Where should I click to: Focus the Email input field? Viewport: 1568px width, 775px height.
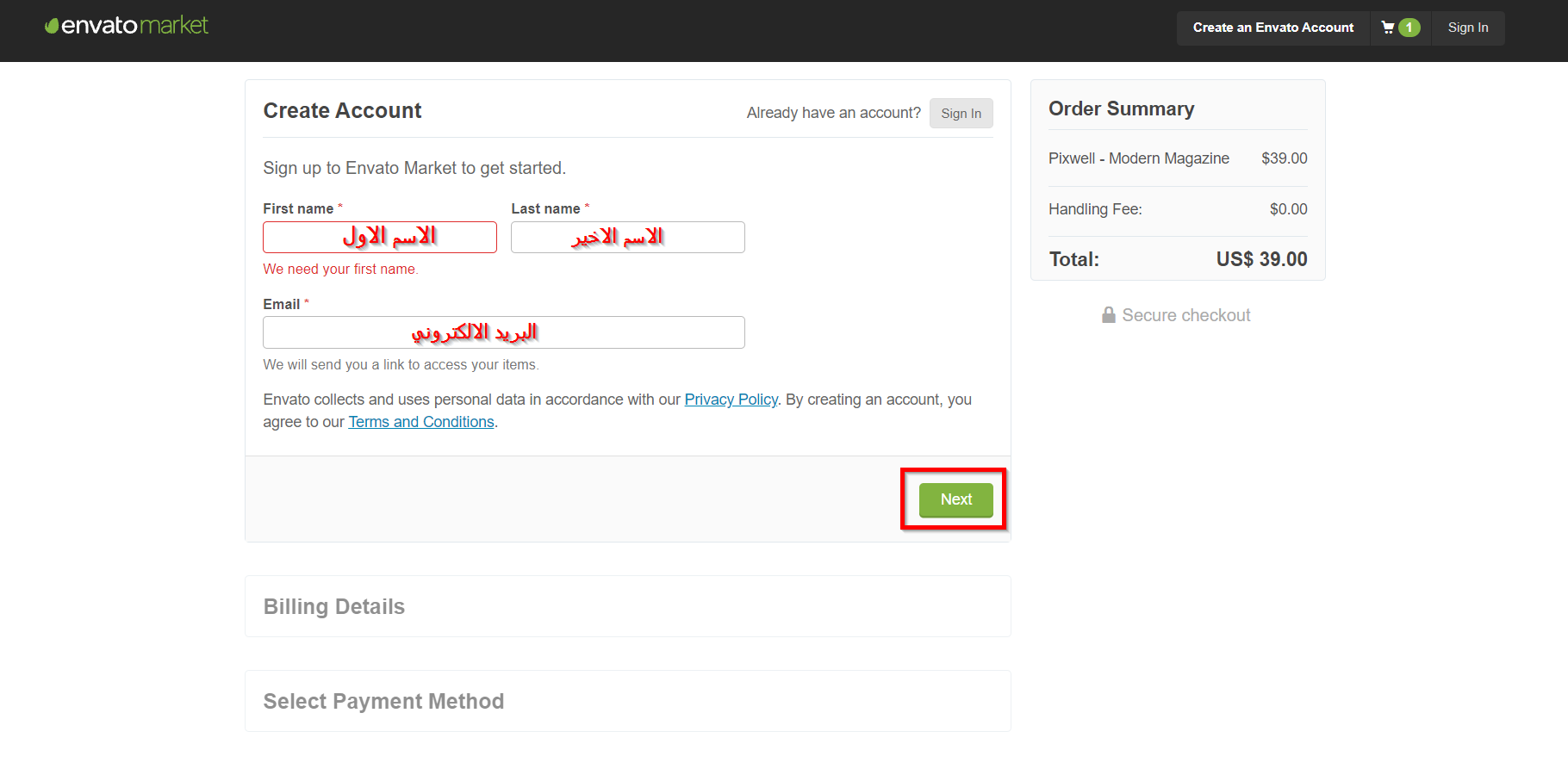click(x=503, y=332)
